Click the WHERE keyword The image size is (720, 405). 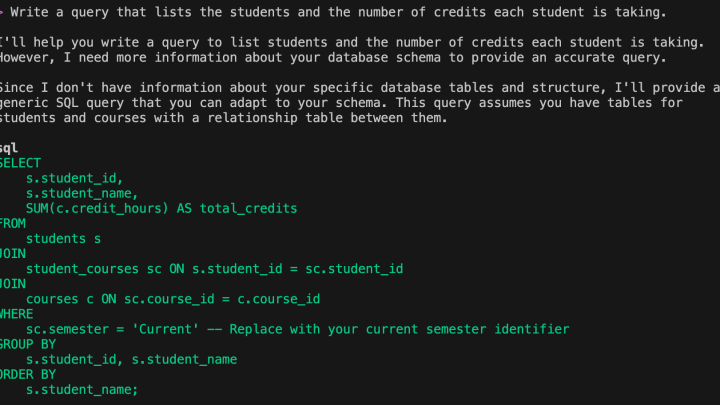(17, 314)
